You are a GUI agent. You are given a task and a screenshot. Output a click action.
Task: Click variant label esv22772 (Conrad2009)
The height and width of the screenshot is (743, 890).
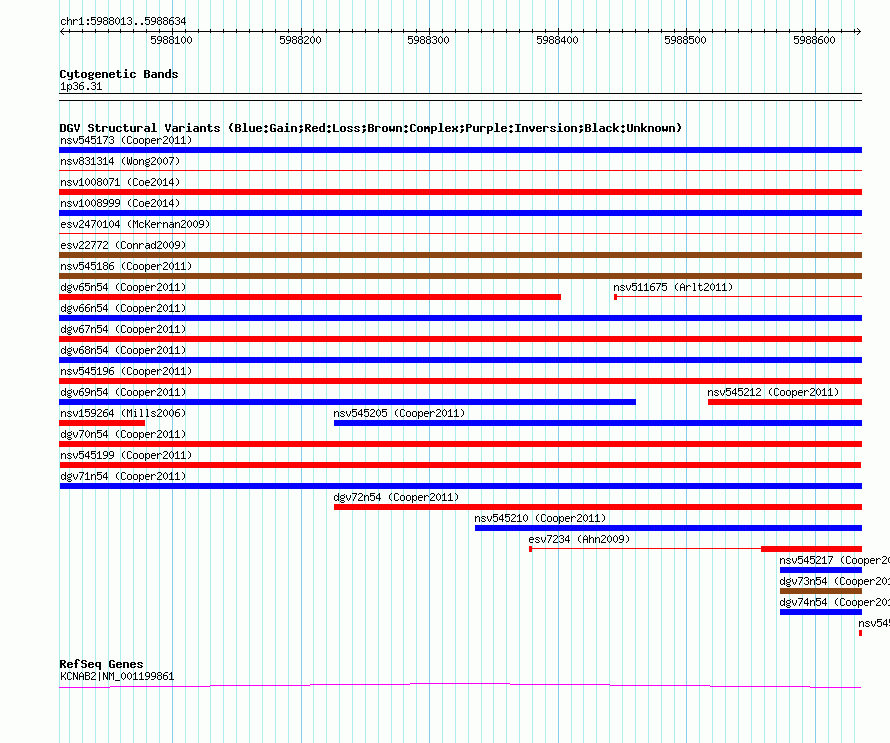pyautogui.click(x=123, y=245)
